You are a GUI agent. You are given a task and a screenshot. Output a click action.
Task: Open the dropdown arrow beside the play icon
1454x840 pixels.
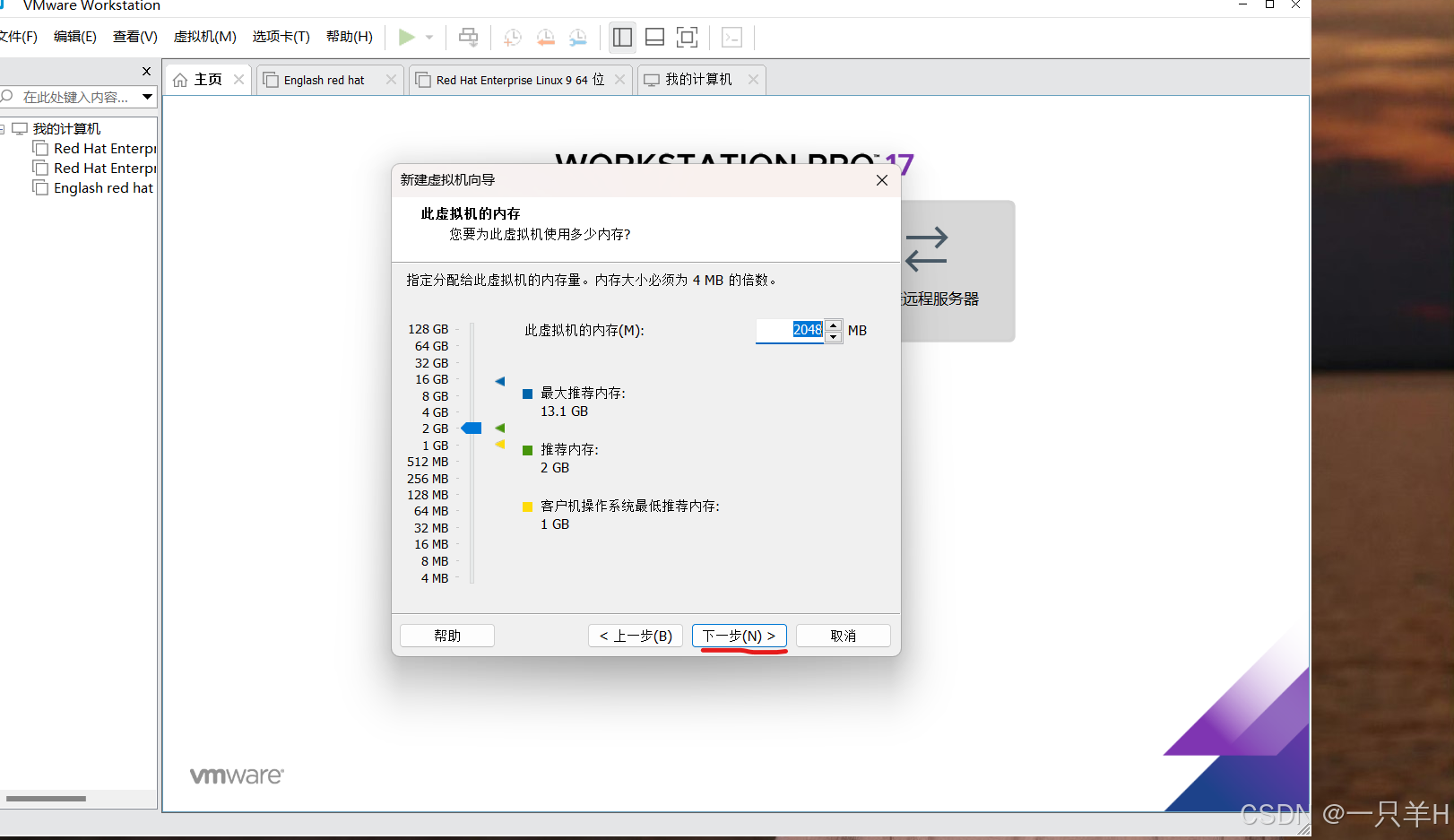tap(429, 38)
